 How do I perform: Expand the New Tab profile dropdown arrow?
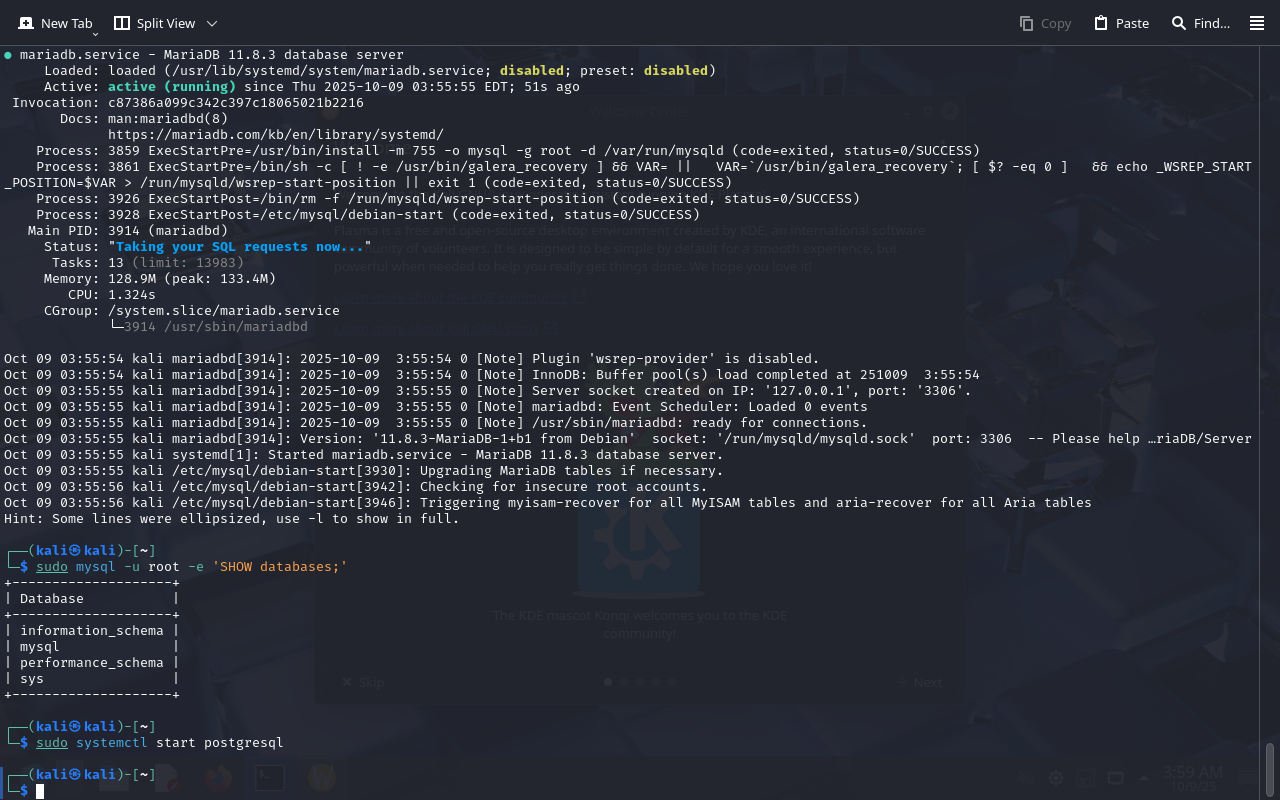95,33
